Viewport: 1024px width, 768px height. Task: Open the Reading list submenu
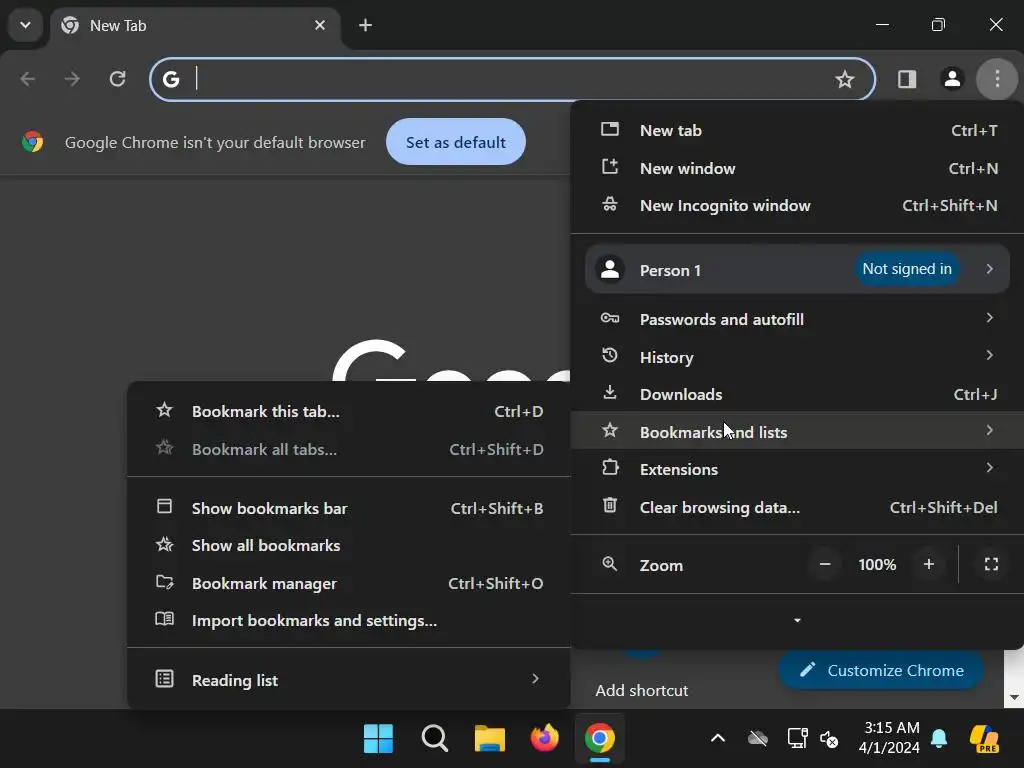click(x=349, y=680)
